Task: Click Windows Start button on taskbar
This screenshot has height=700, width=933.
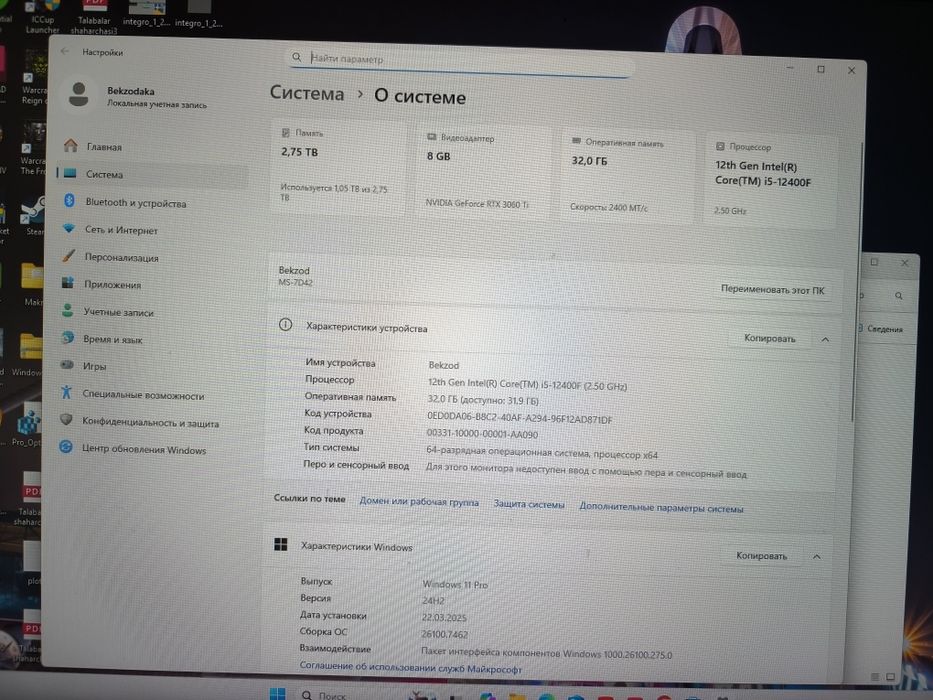Action: tap(277, 693)
